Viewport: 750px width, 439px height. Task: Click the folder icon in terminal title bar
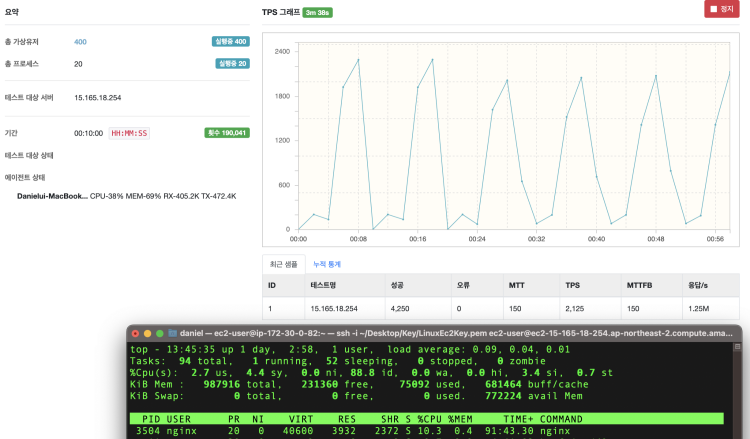(173, 333)
